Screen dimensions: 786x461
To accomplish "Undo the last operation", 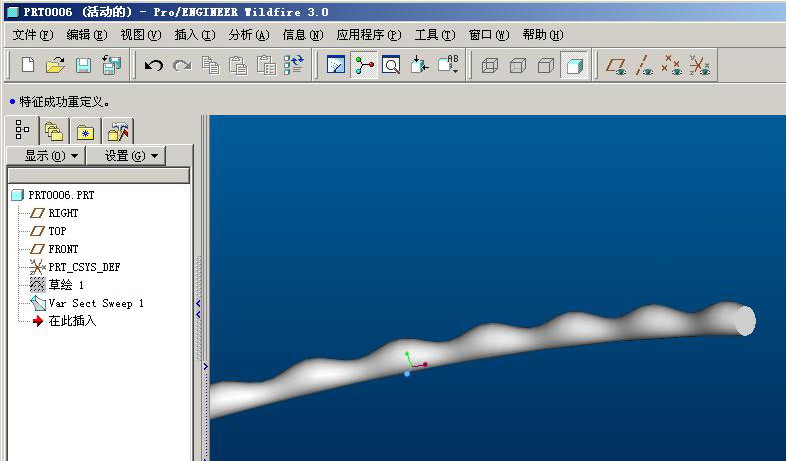I will coord(153,66).
